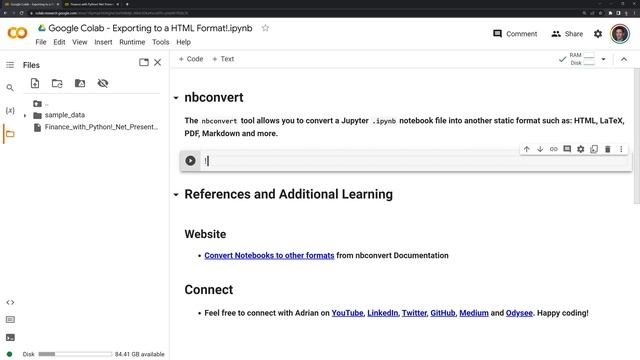The width and height of the screenshot is (640, 360).
Task: Open the Runtime menu
Action: (132, 42)
